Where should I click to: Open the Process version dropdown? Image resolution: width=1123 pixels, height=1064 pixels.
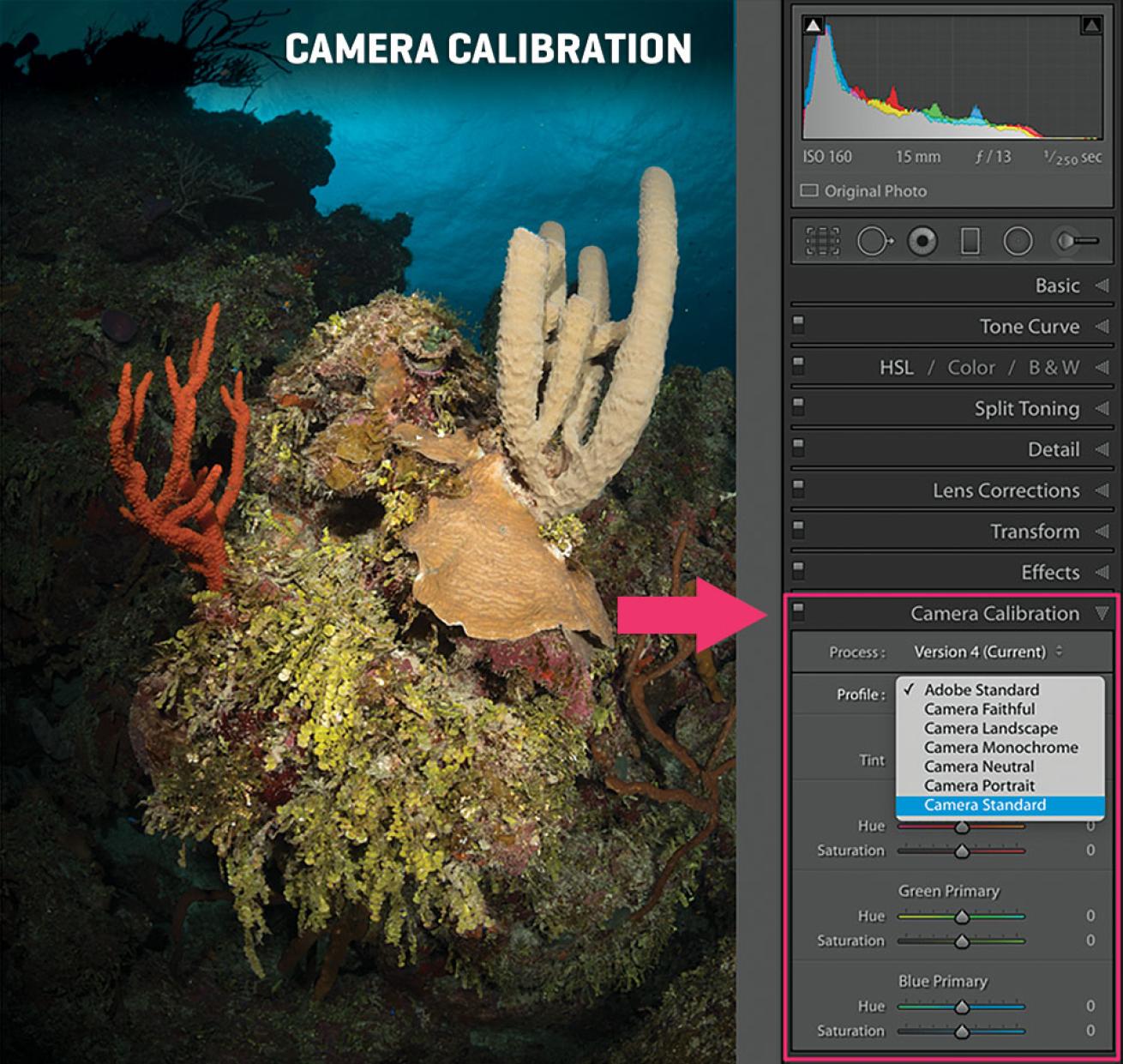988,652
